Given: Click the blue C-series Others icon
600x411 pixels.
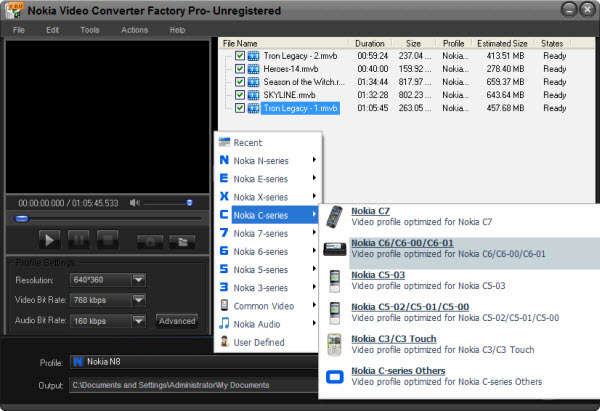Looking at the screenshot, I should click(334, 377).
